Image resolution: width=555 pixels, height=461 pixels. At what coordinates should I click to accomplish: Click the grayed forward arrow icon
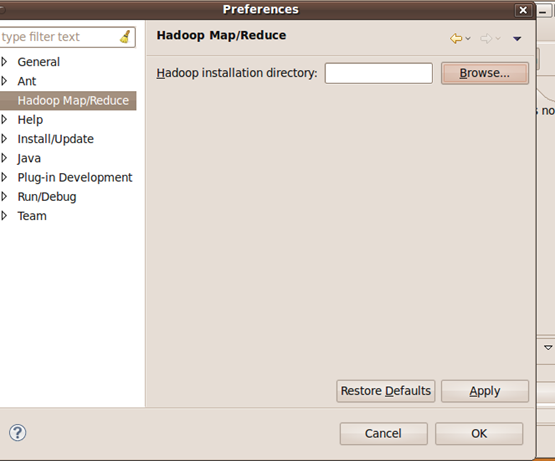[x=486, y=38]
